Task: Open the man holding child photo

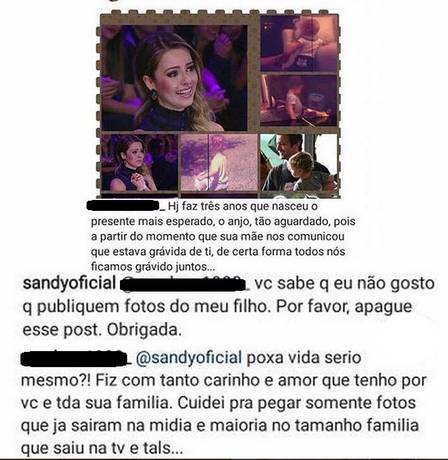Action: 299,163
